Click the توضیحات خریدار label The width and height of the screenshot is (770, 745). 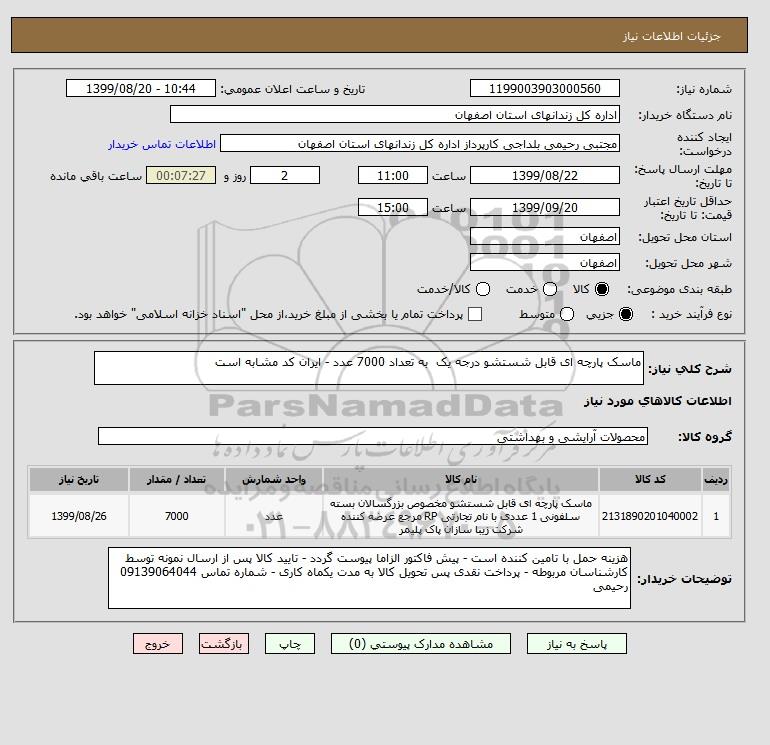pyautogui.click(x=685, y=579)
